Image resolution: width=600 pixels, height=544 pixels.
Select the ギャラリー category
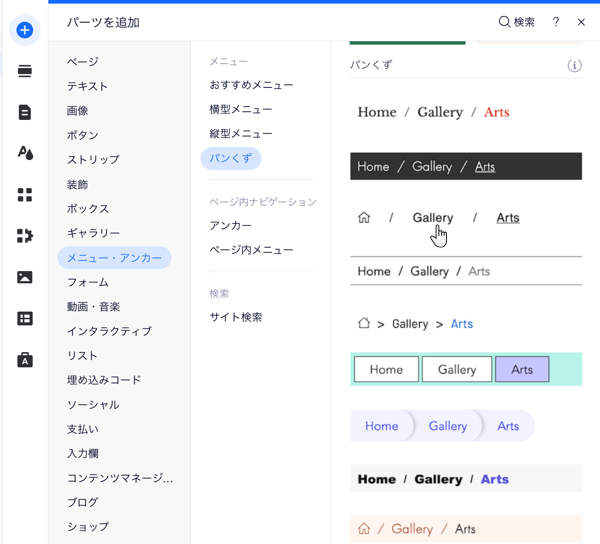pyautogui.click(x=93, y=233)
